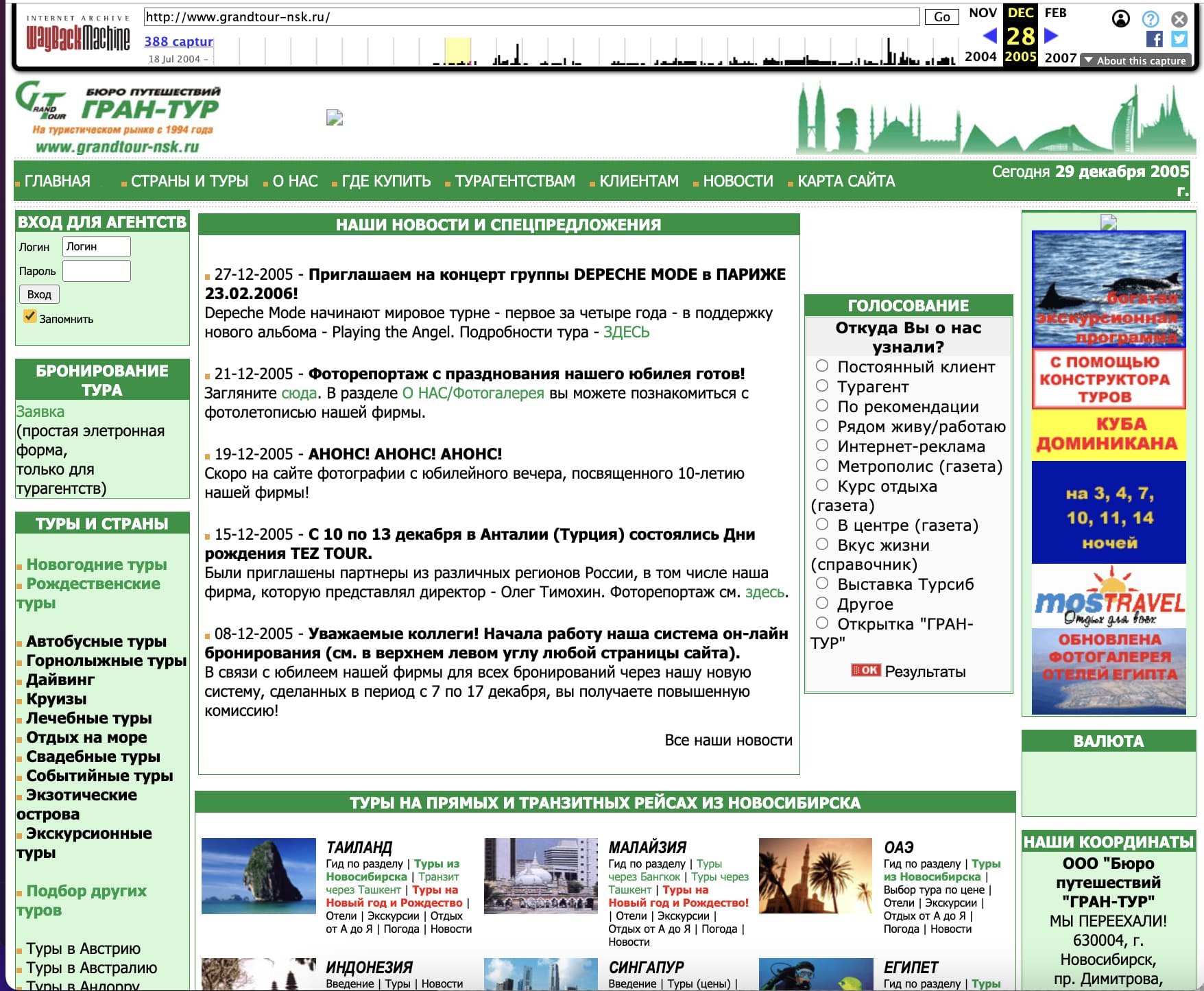Open the Свадебные туры link

(93, 756)
